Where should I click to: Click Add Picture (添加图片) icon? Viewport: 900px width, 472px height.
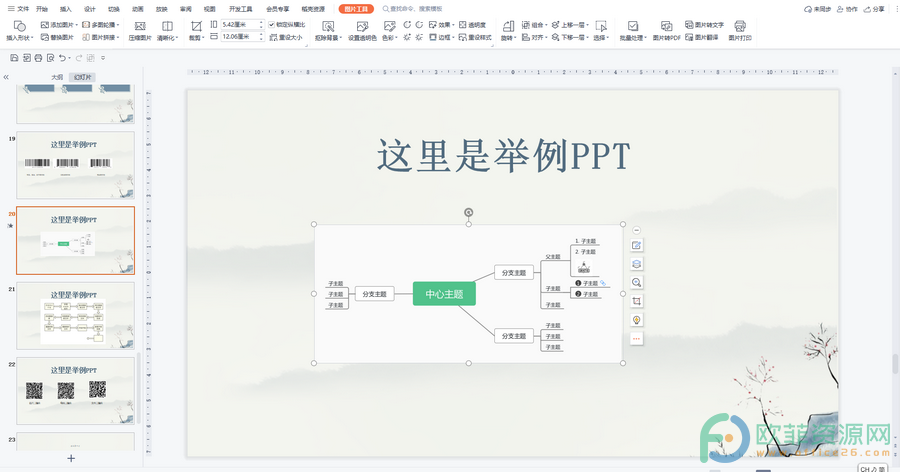(x=45, y=25)
